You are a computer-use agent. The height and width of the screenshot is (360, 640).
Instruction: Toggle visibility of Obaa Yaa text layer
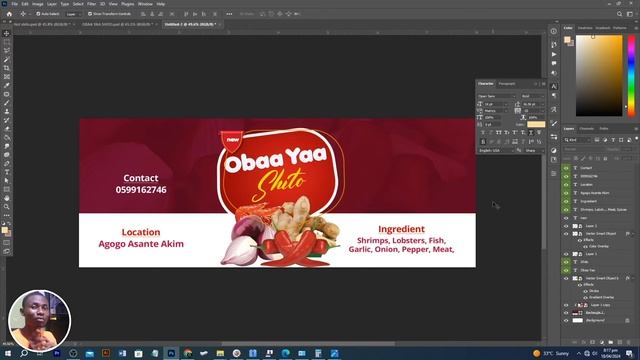pyautogui.click(x=566, y=270)
